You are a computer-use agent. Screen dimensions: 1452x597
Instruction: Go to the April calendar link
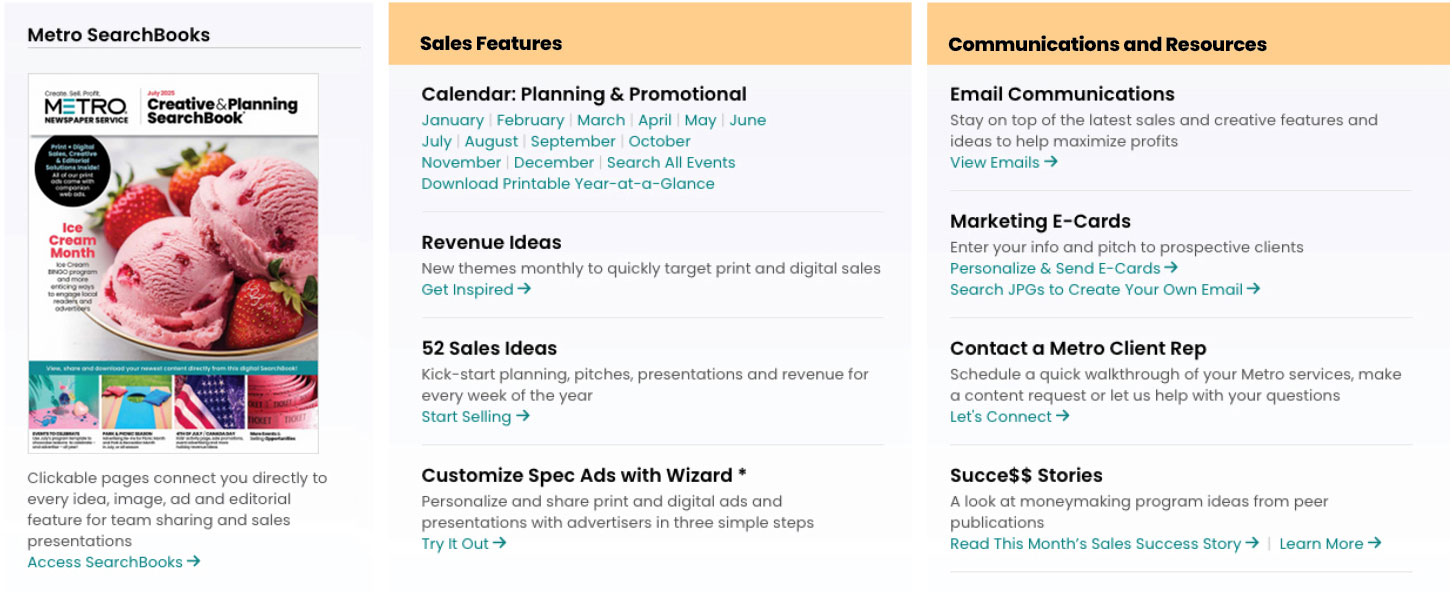coord(655,120)
